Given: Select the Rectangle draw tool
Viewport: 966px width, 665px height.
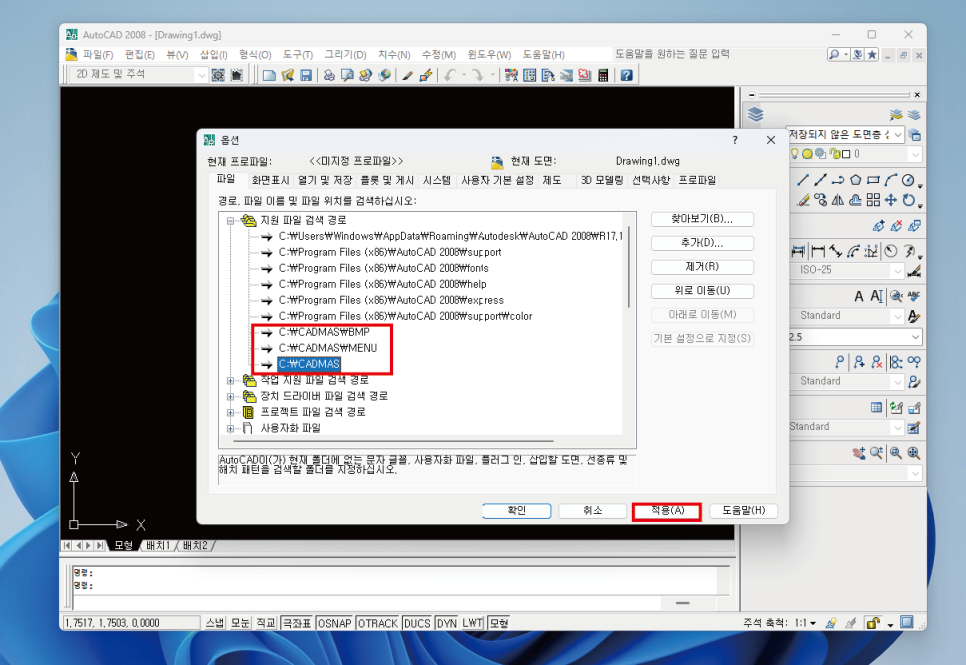Looking at the screenshot, I should (873, 180).
